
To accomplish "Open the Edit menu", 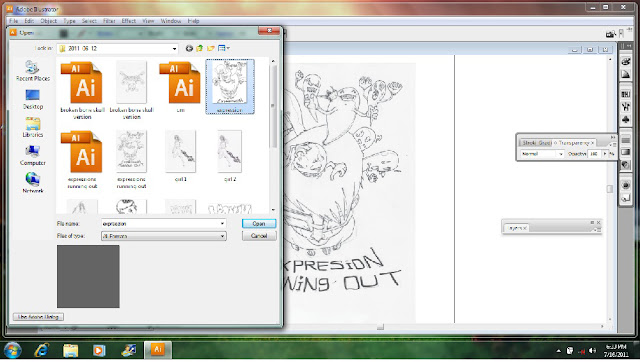I will (29, 21).
